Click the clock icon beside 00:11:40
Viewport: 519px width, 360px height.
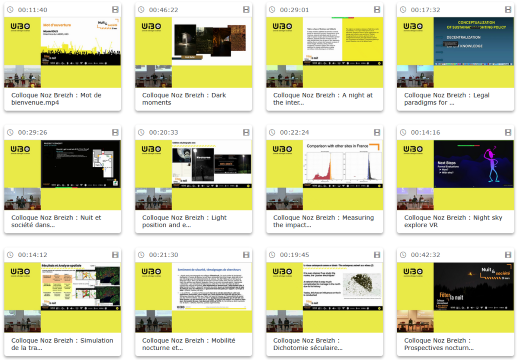[x=10, y=10]
